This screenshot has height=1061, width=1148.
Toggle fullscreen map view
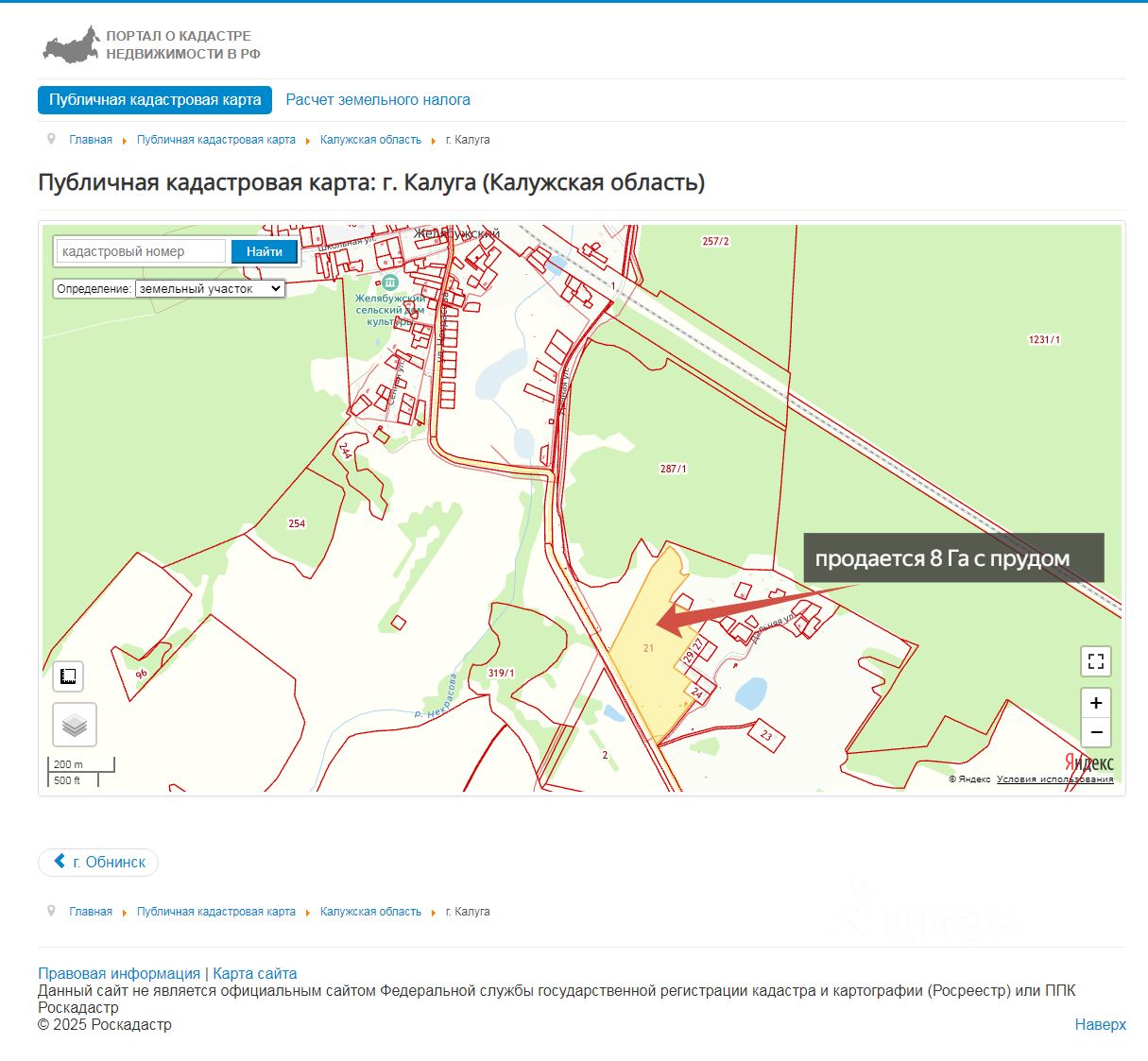point(1096,661)
